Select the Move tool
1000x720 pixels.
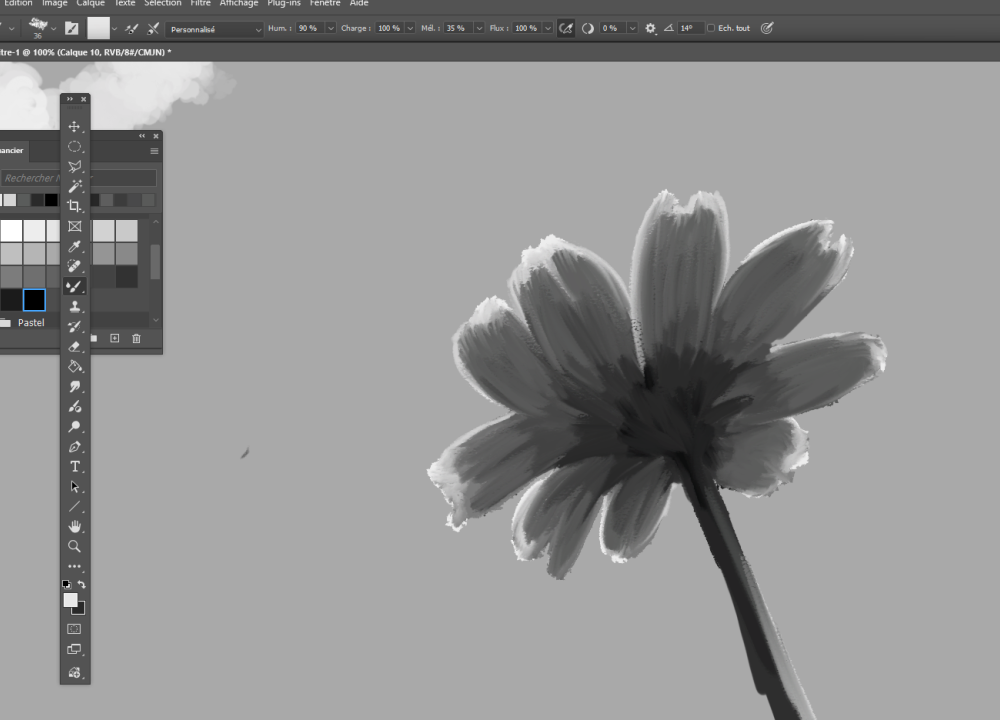tap(75, 126)
